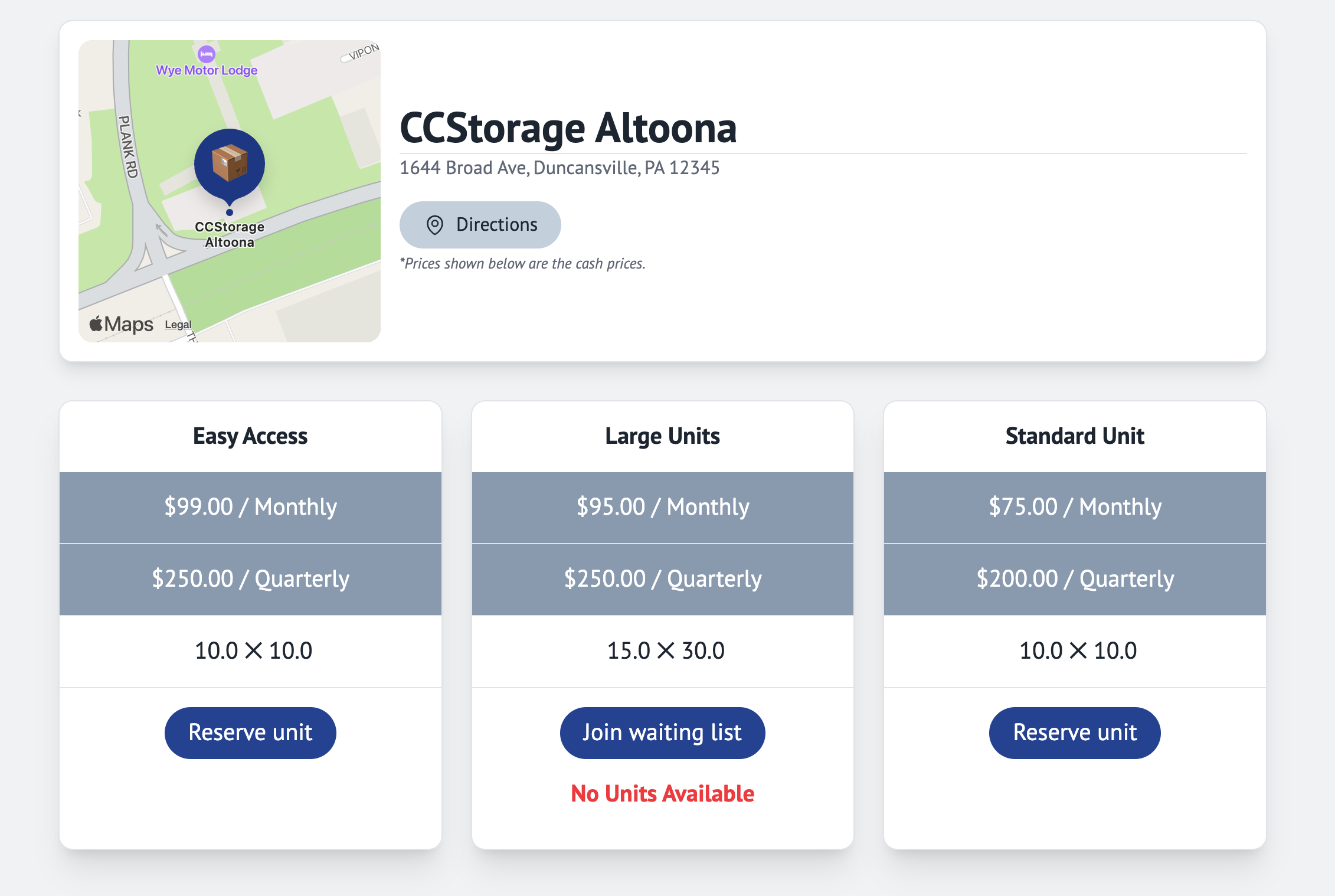The image size is (1335, 896).
Task: Open the map thumbnail of CCStorage Altoona
Action: click(230, 190)
